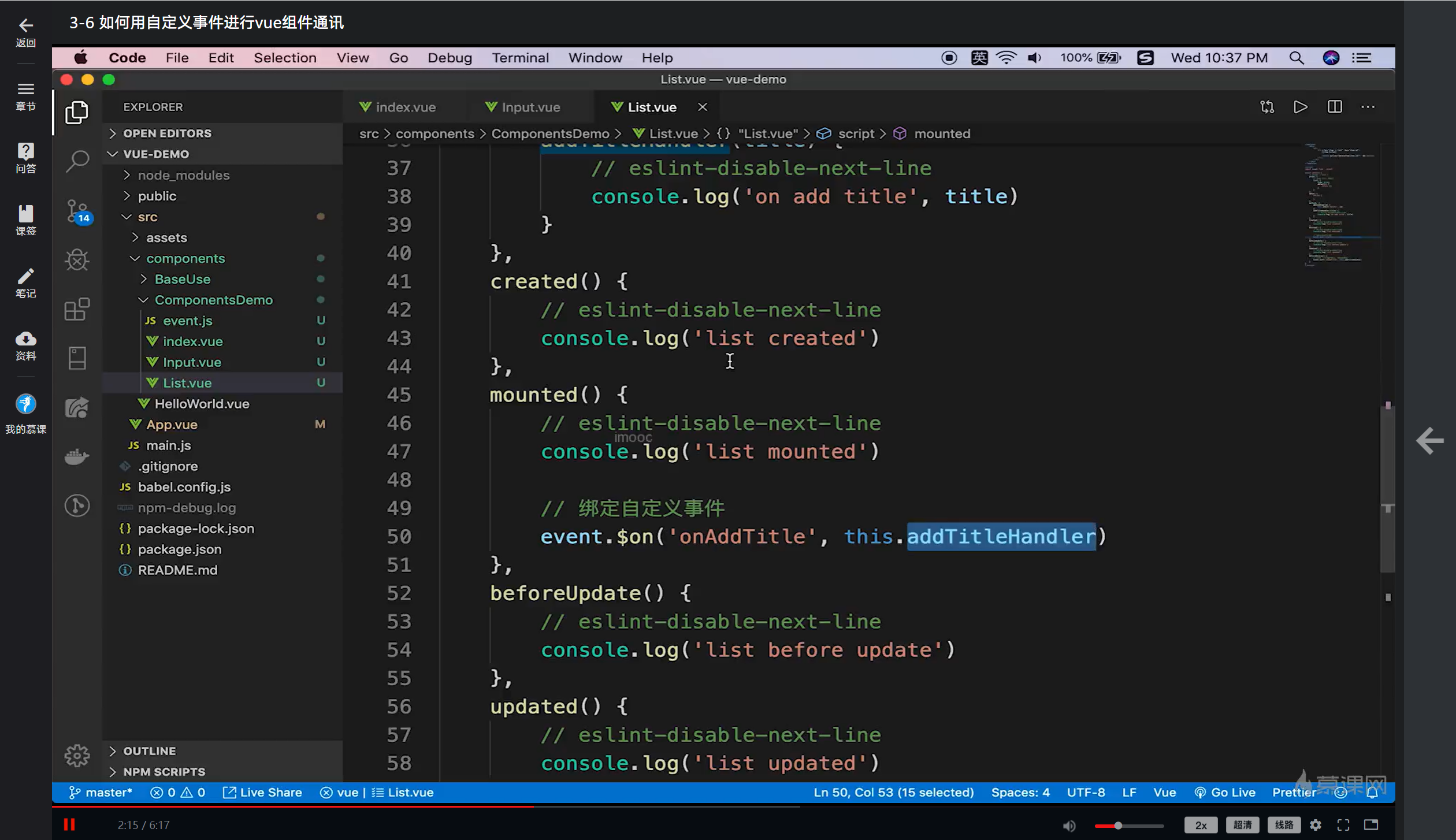Open the Debug view bug icon
1456x840 pixels.
[x=77, y=260]
